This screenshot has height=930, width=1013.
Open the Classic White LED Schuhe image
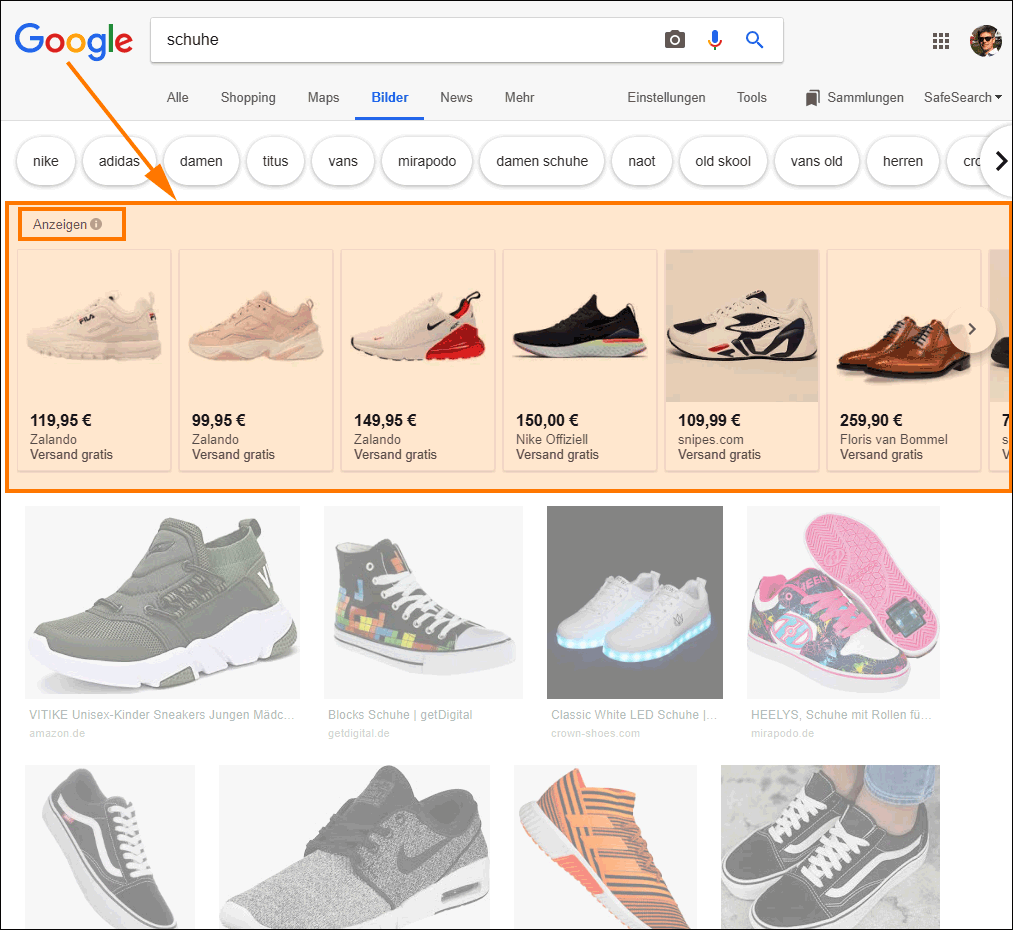635,602
